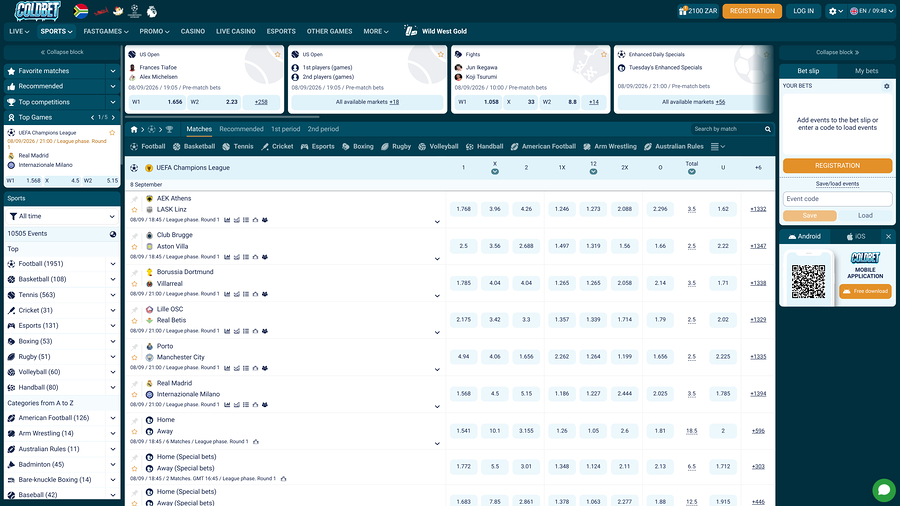Open +1332 markets for AEK Athens
The image size is (900, 506).
tap(758, 209)
